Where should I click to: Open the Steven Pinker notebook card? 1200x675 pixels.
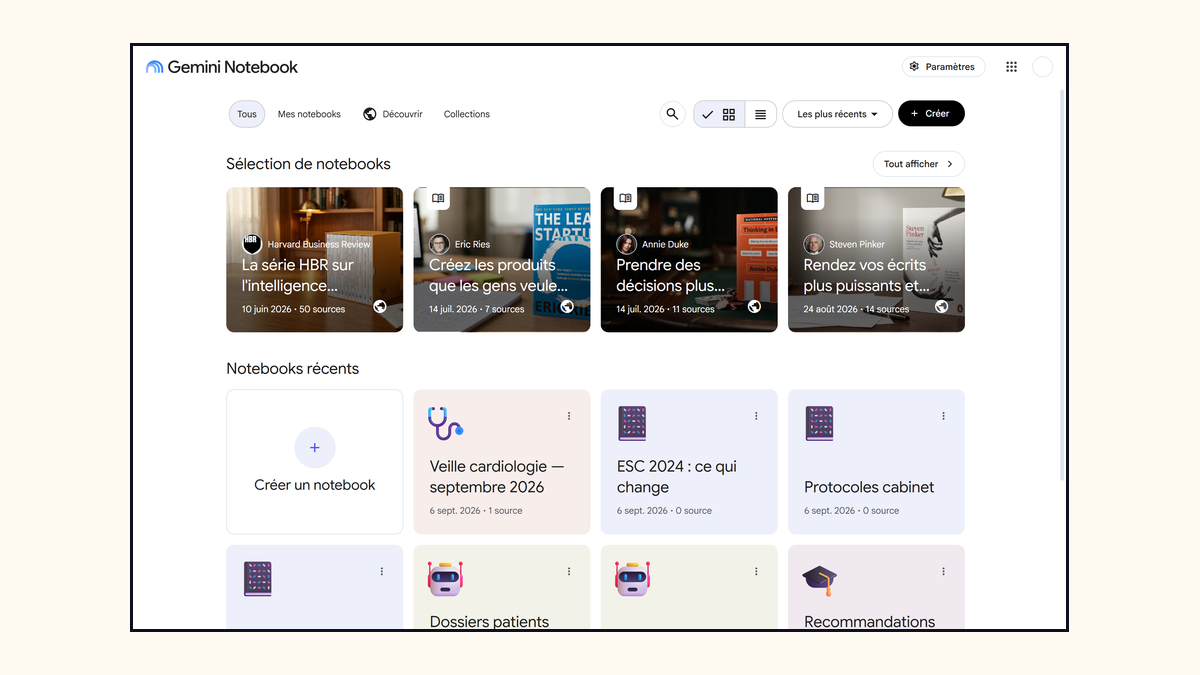(876, 259)
